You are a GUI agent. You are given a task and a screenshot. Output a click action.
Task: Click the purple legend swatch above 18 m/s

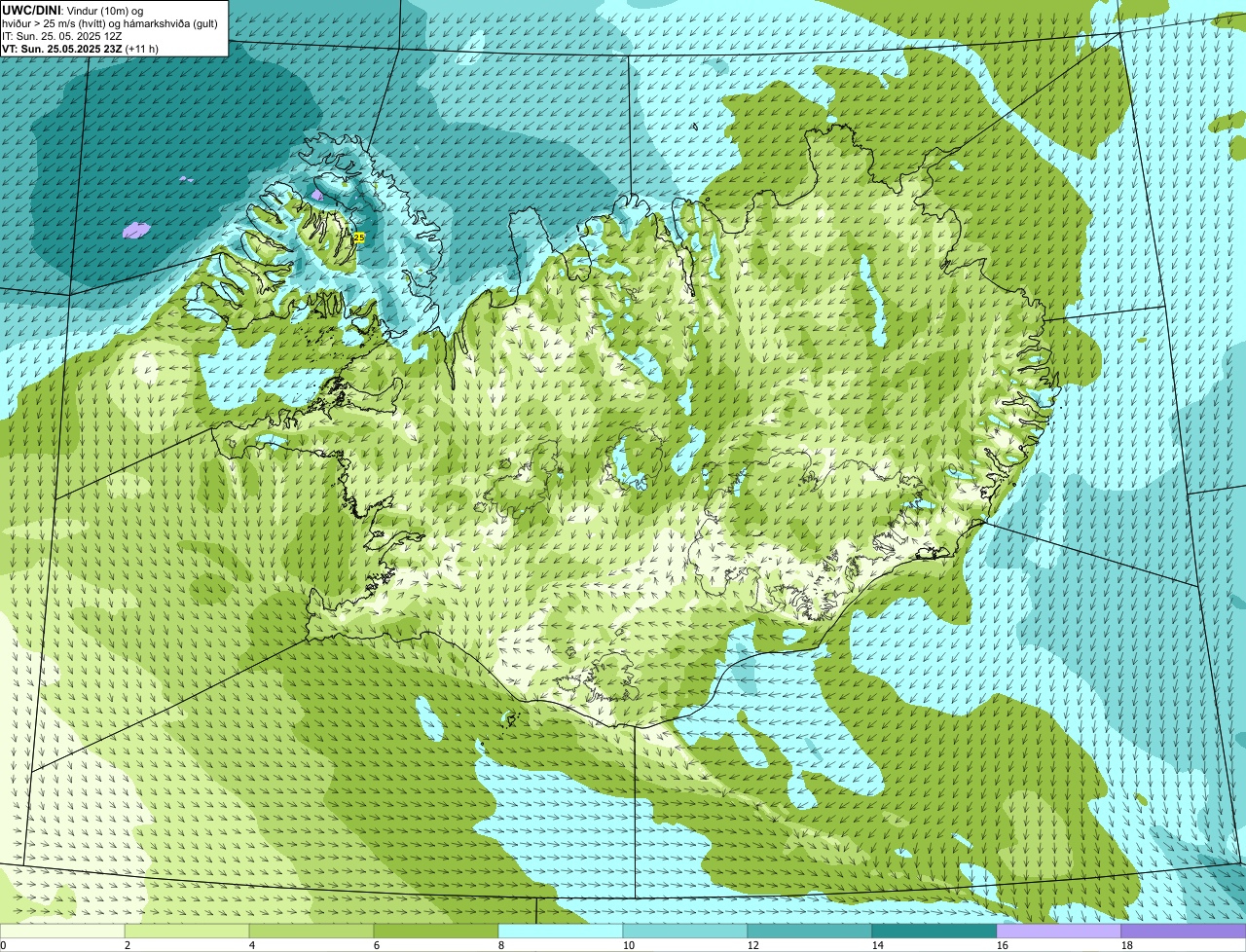(1184, 932)
